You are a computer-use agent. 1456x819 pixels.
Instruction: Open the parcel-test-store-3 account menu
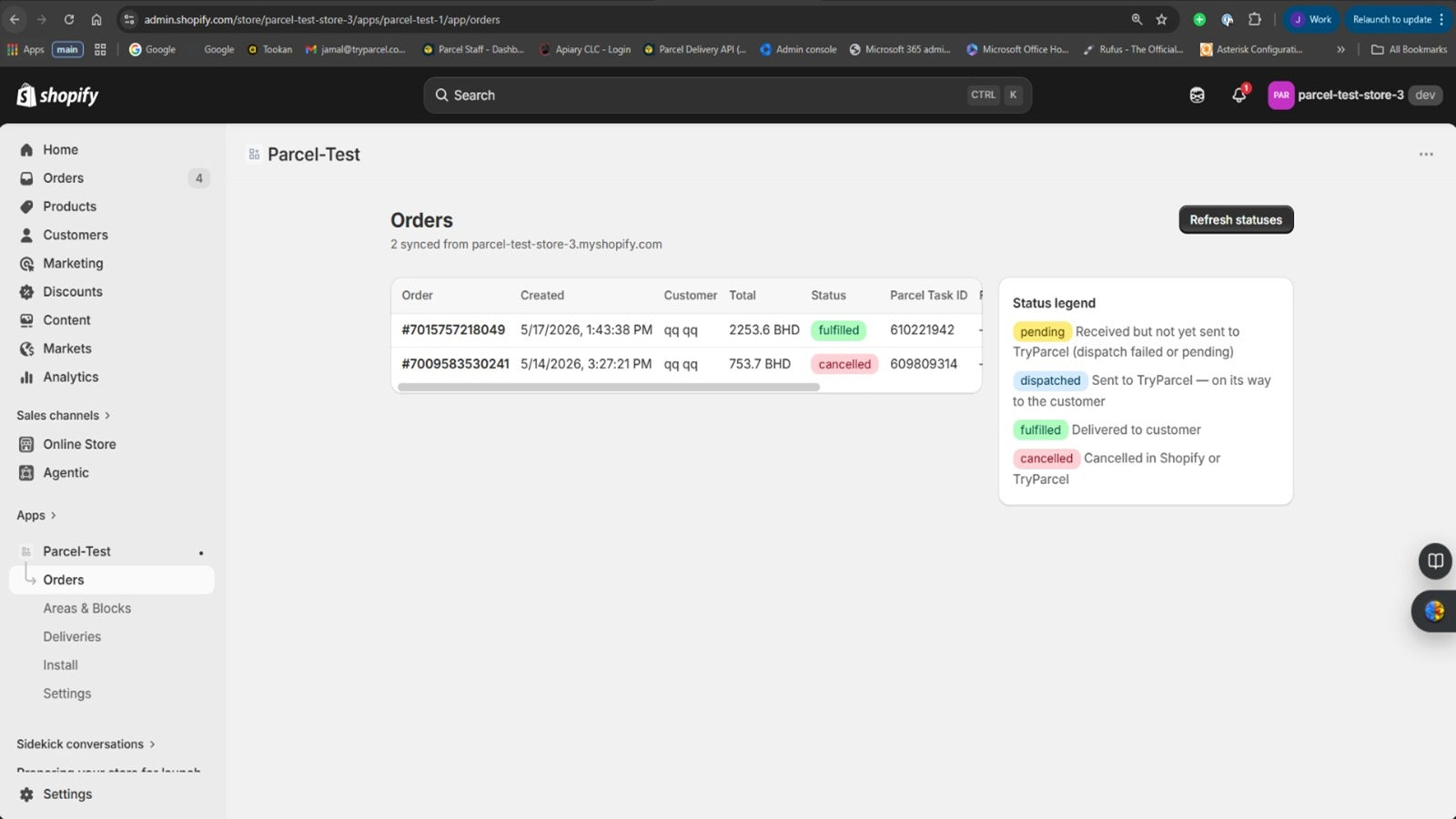[1355, 95]
